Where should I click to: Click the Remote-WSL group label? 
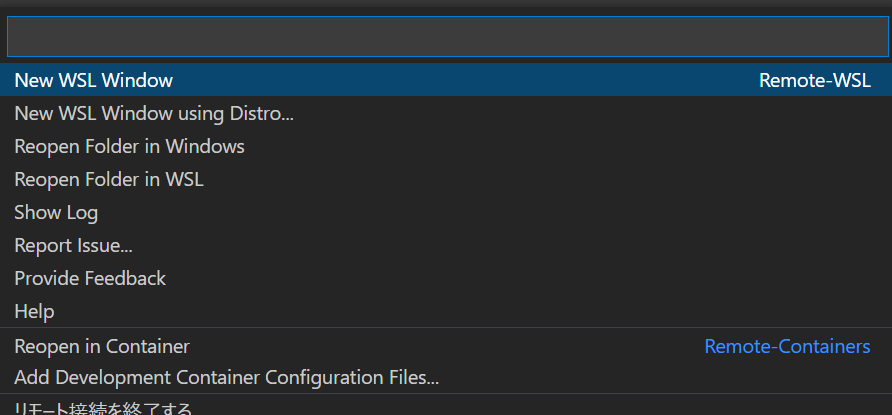[x=814, y=81]
